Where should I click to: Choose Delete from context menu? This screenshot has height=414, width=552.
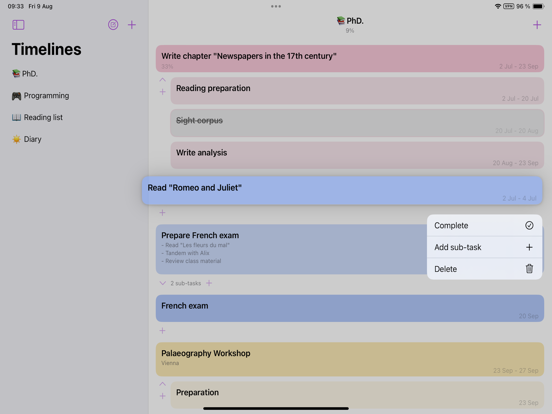pos(484,269)
